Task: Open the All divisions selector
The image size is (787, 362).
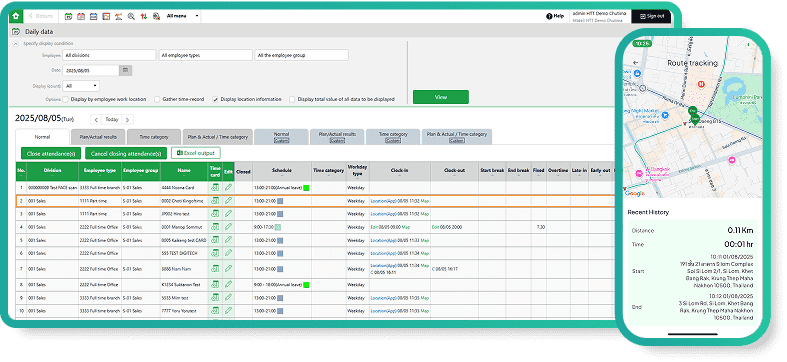Action: click(x=109, y=55)
